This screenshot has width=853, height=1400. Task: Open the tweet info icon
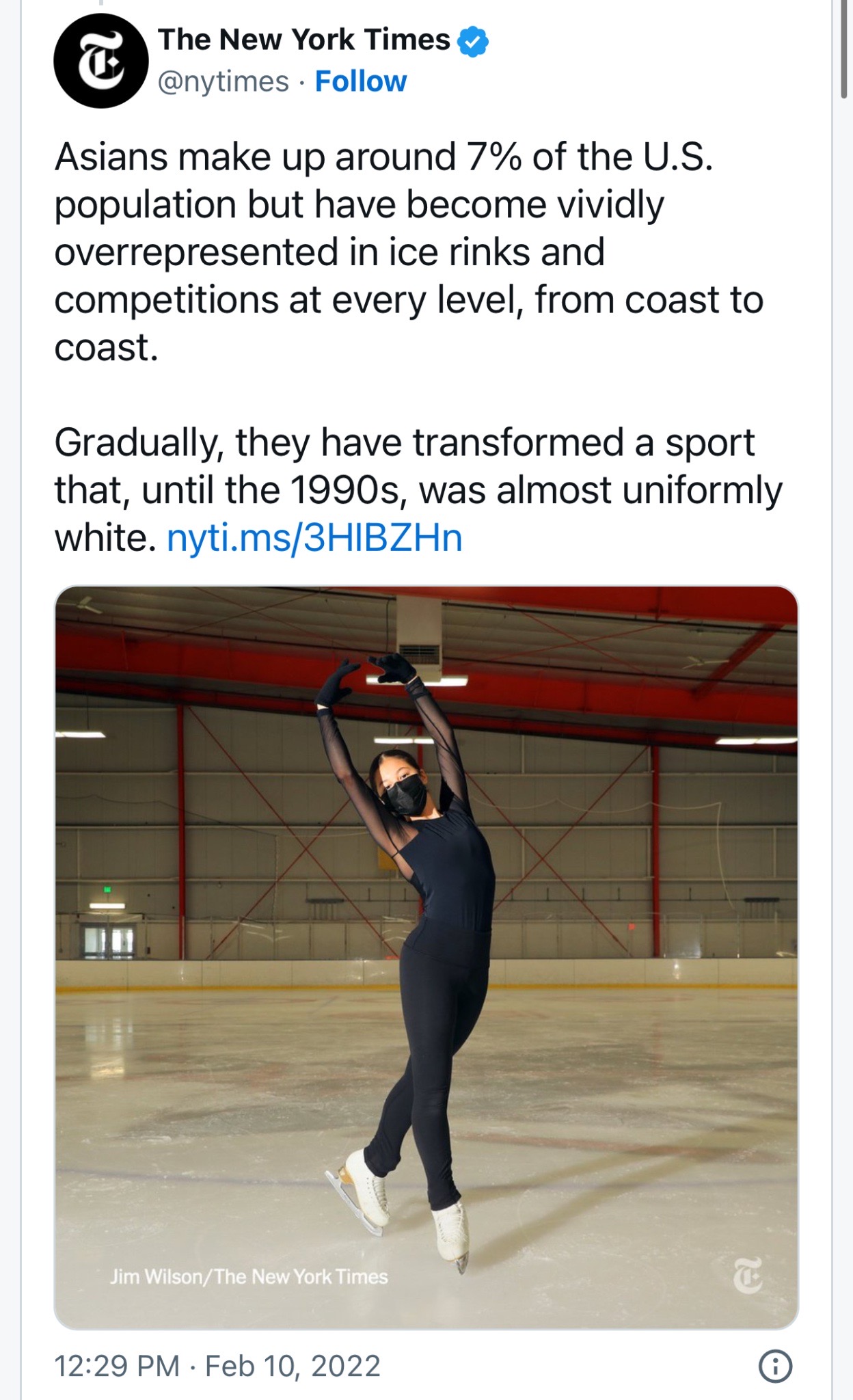coord(775,1366)
